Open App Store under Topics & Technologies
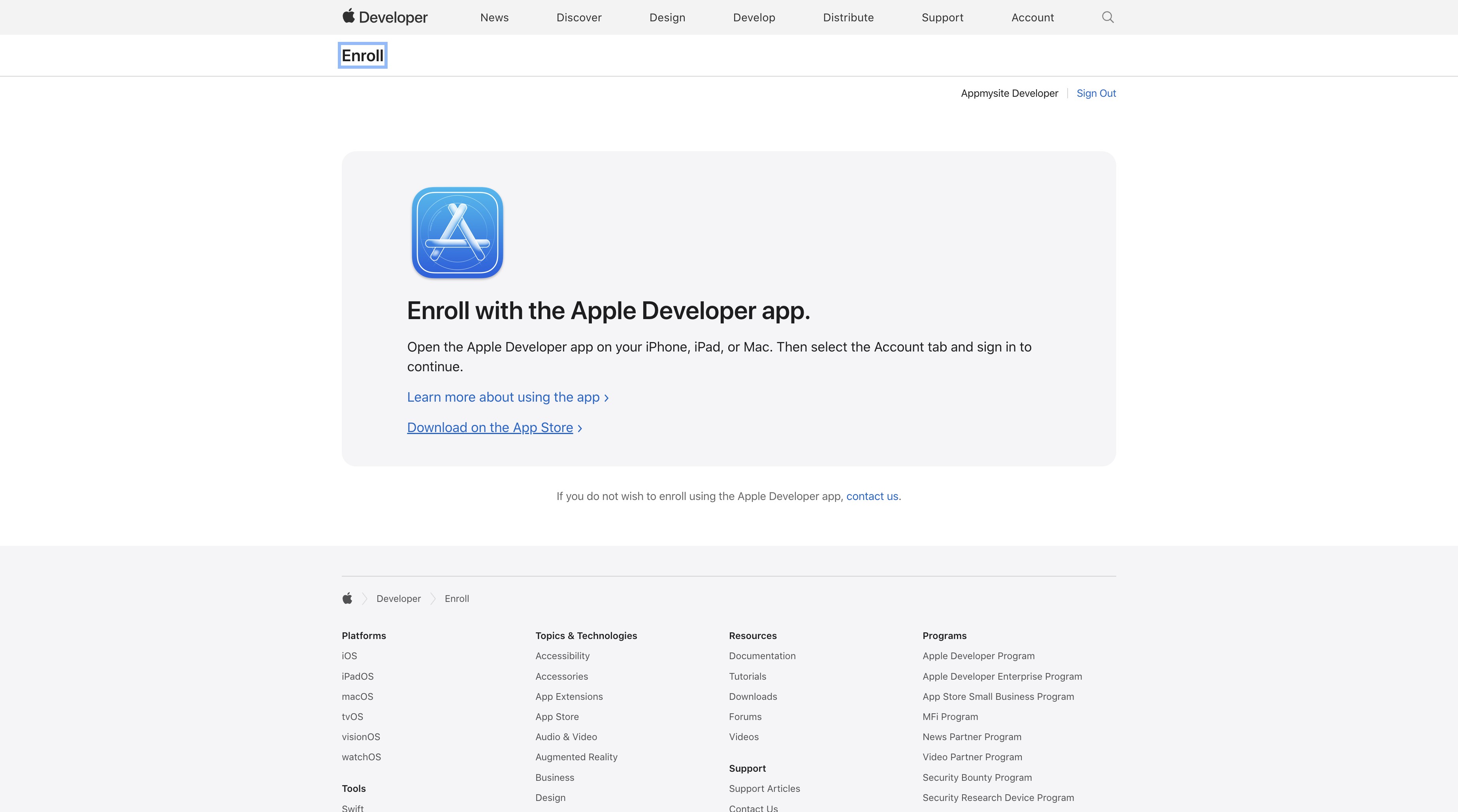 [557, 716]
